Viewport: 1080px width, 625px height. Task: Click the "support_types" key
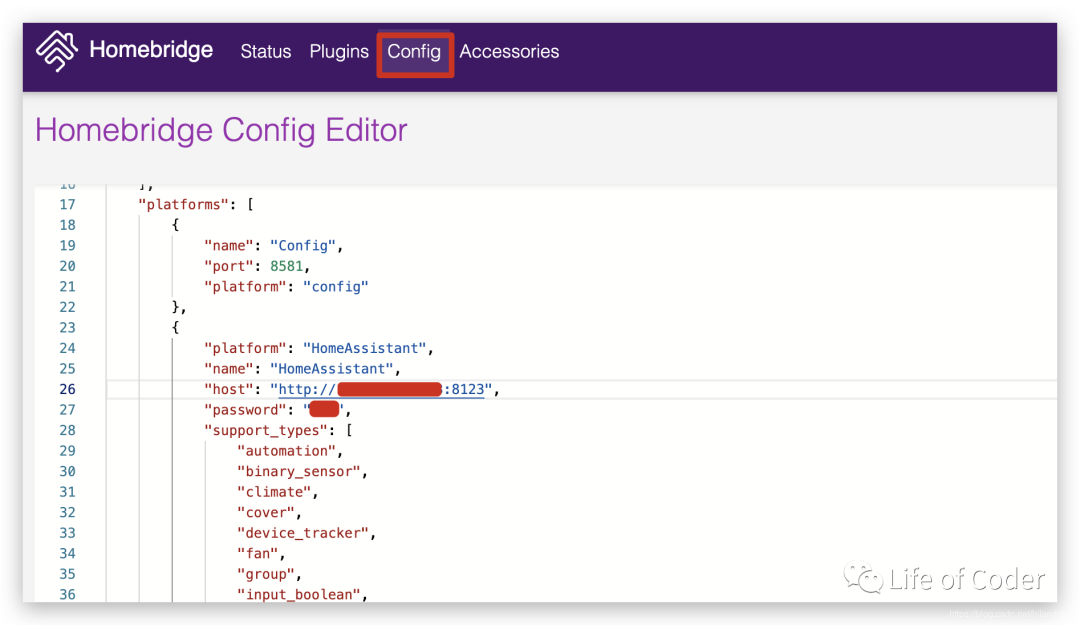click(x=266, y=431)
